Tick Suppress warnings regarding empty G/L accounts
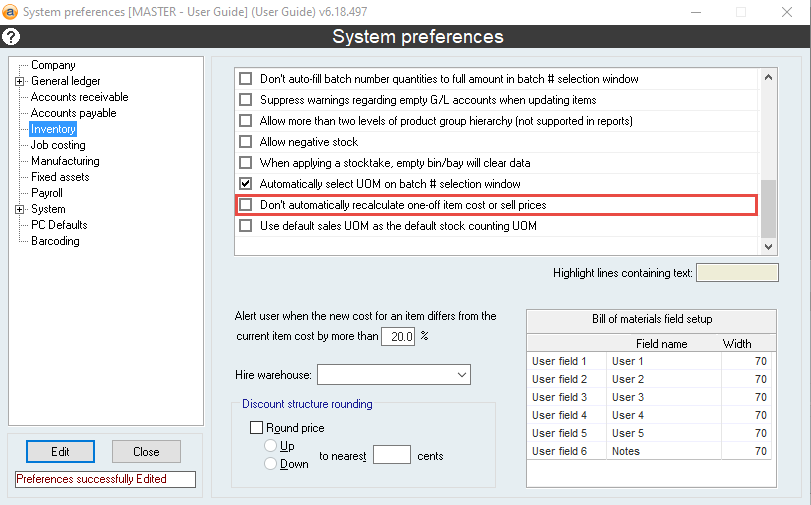Screen dimensions: 811x505 [x=246, y=99]
